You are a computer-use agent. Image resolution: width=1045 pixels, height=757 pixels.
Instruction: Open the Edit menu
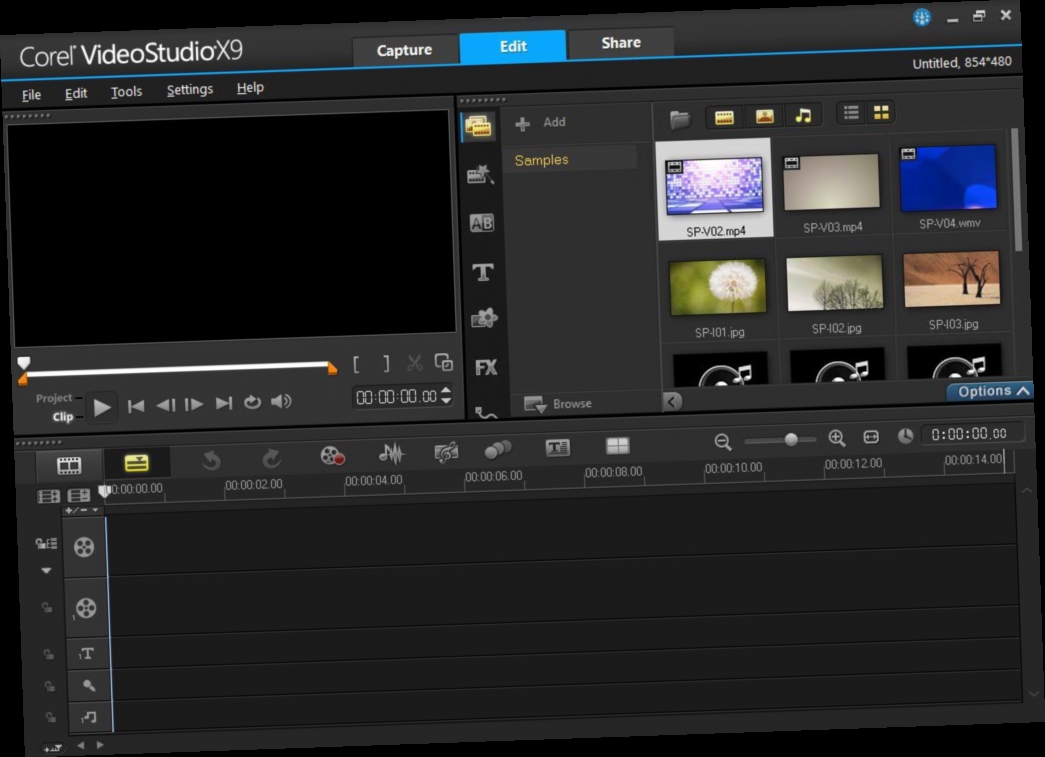pos(76,93)
